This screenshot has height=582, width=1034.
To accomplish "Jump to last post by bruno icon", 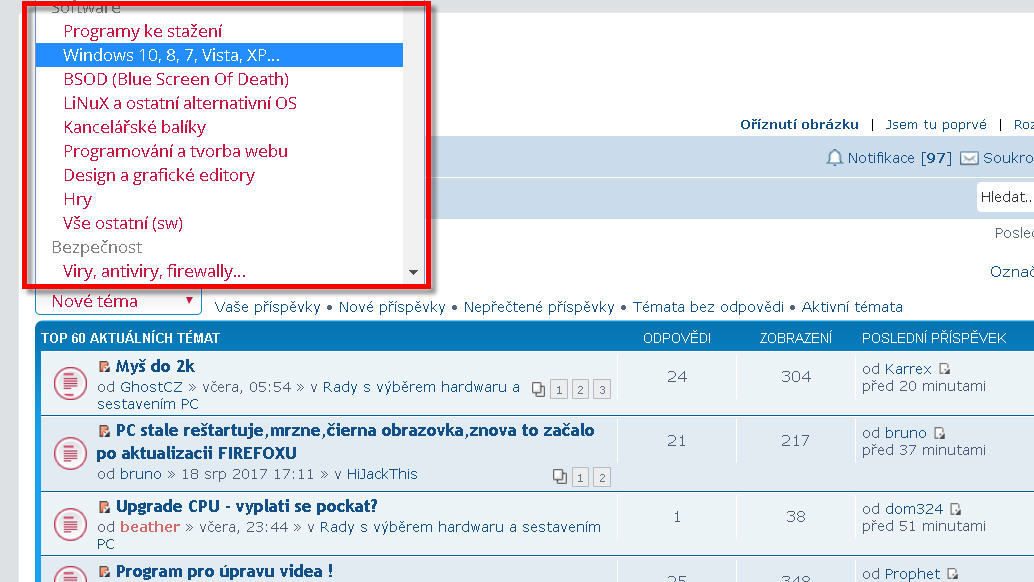I will [x=939, y=433].
